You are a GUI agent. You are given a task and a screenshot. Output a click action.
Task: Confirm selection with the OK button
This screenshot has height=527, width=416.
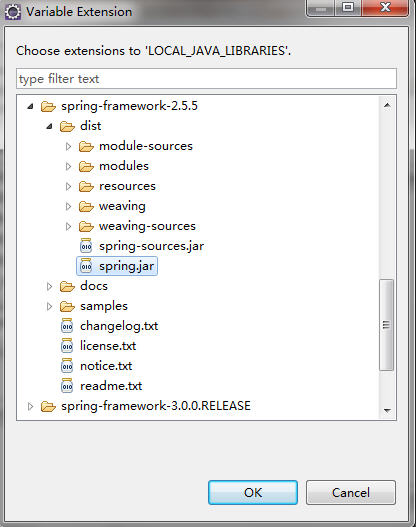point(253,492)
